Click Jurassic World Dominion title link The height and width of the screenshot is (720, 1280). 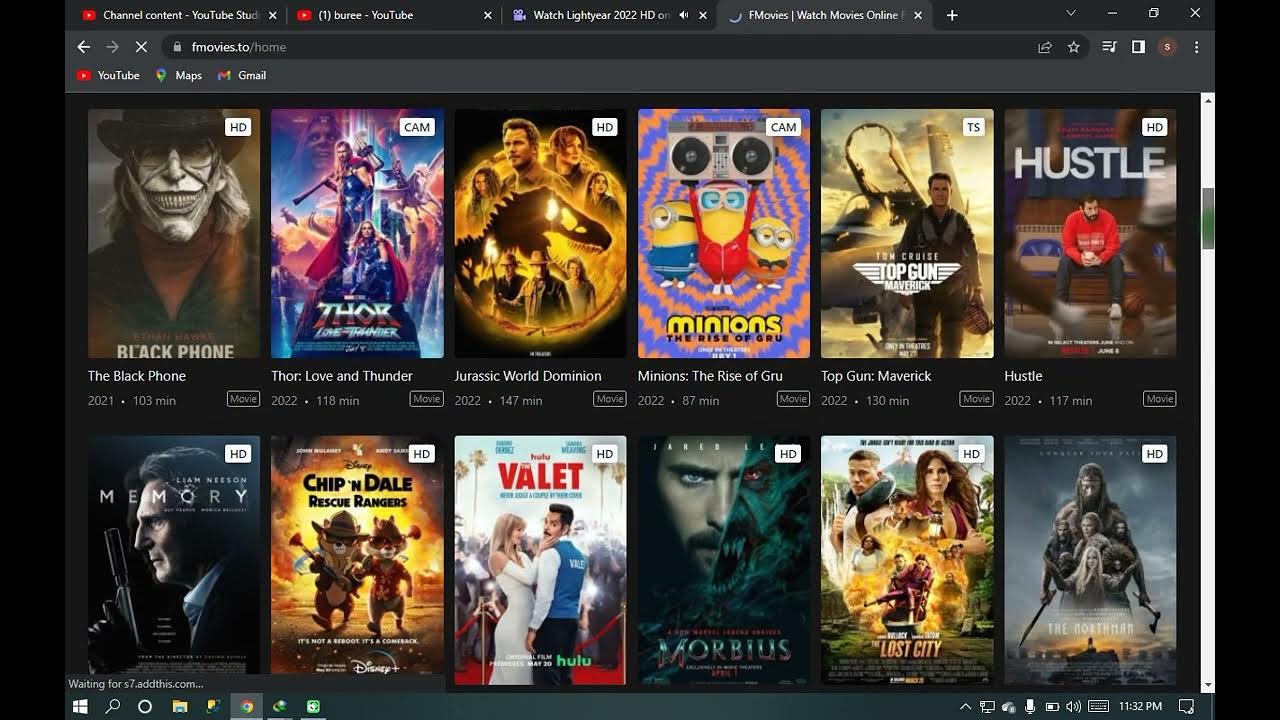click(528, 376)
